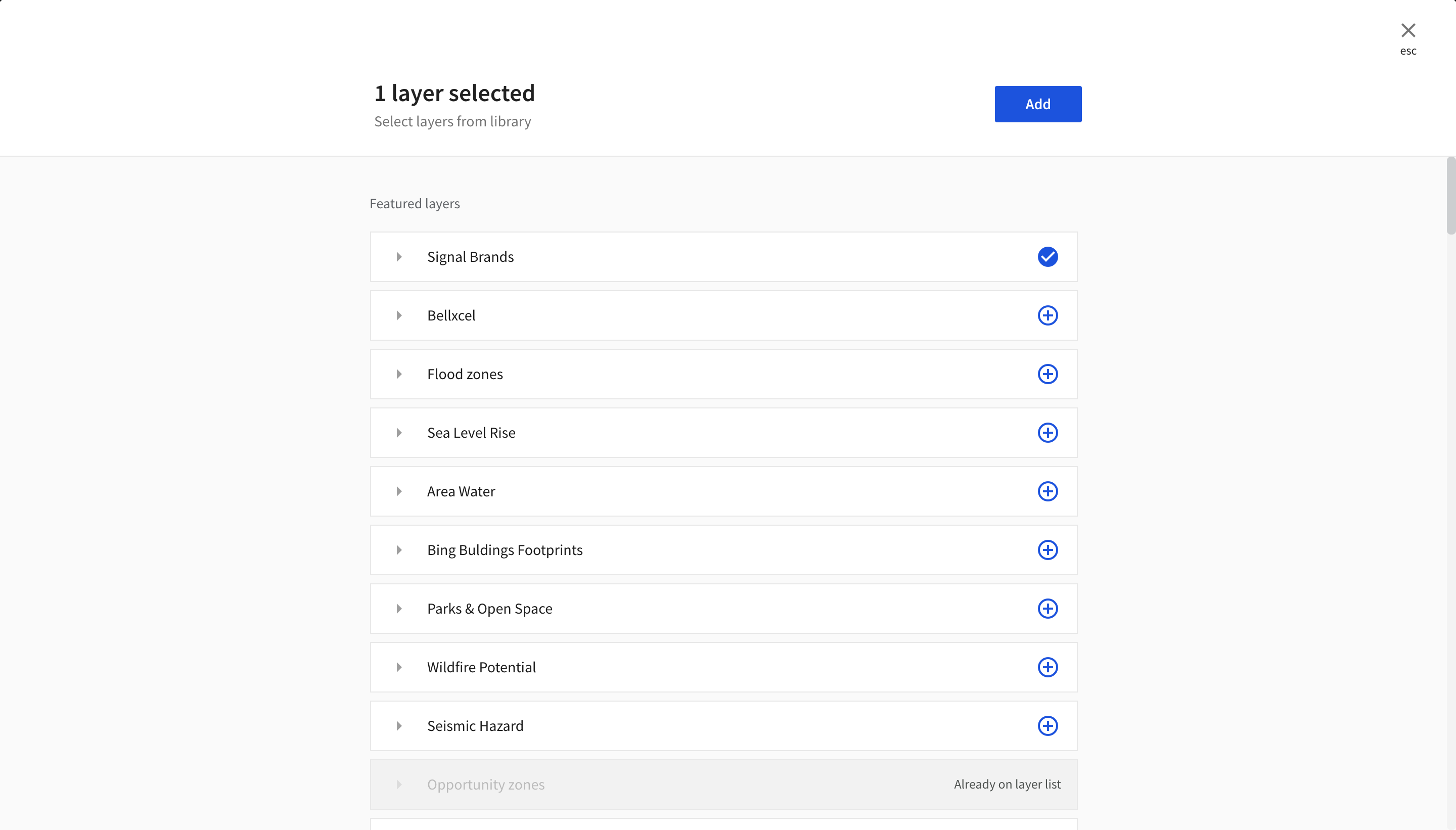Deselect the Signal Brands checkmark
Viewport: 1456px width, 830px height.
pos(1047,256)
